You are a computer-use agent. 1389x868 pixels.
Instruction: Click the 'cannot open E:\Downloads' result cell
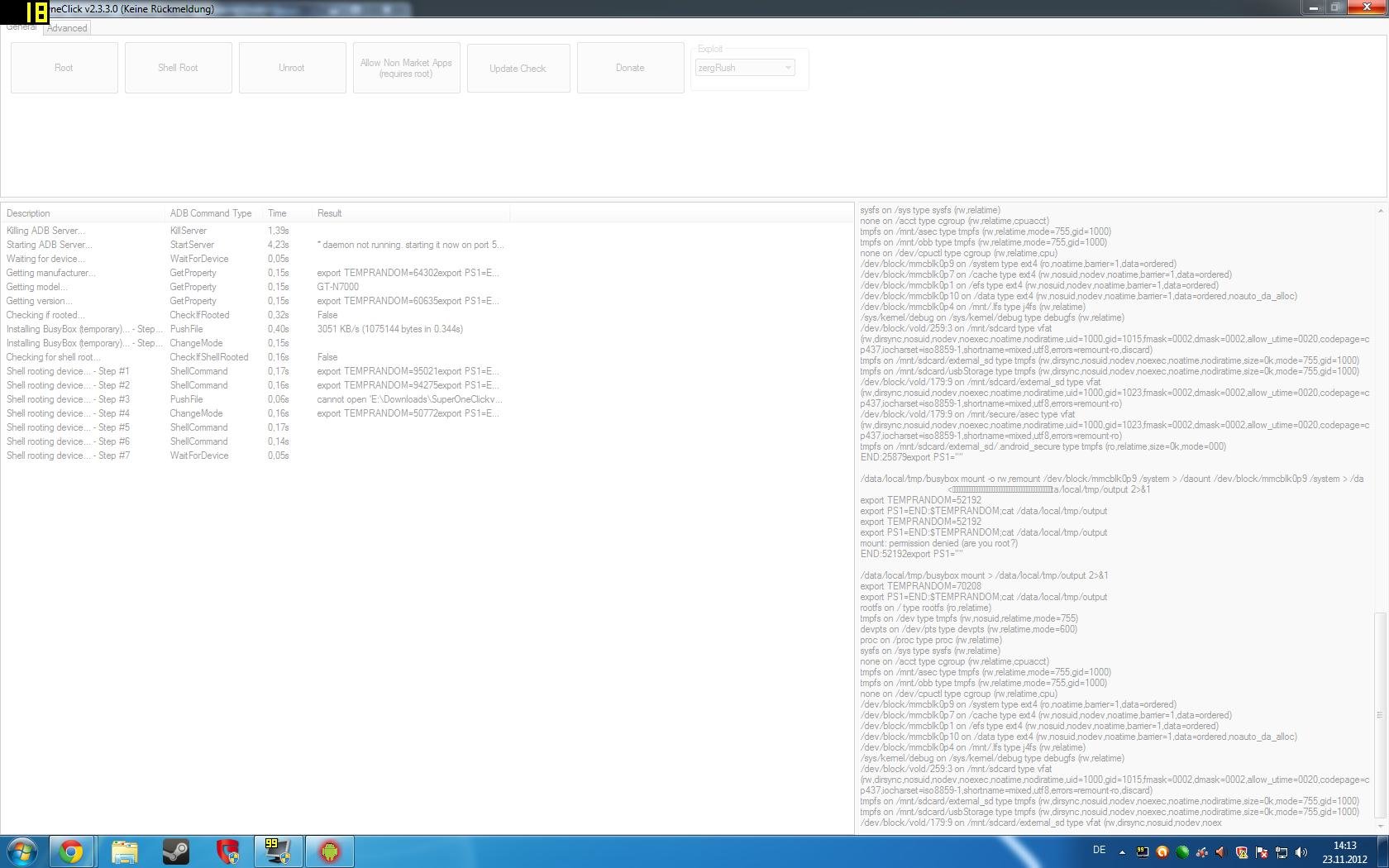[409, 399]
